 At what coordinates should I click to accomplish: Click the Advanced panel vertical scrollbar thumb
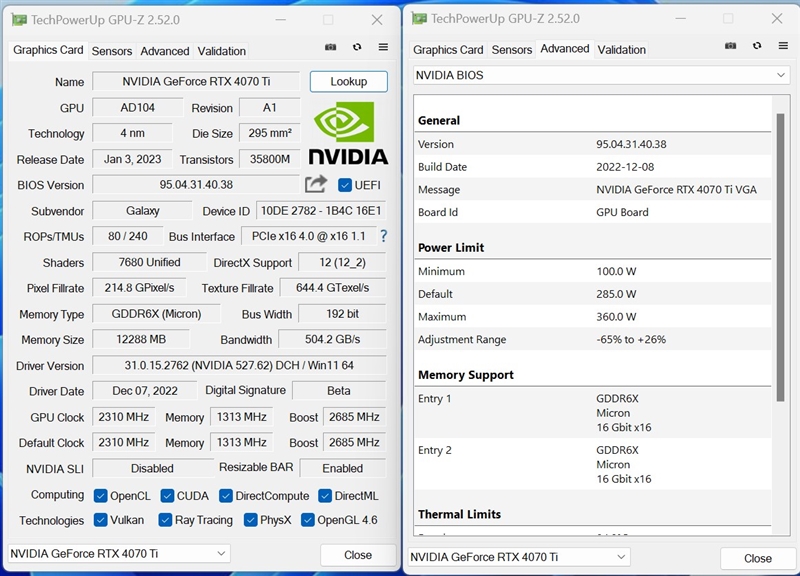pos(780,258)
